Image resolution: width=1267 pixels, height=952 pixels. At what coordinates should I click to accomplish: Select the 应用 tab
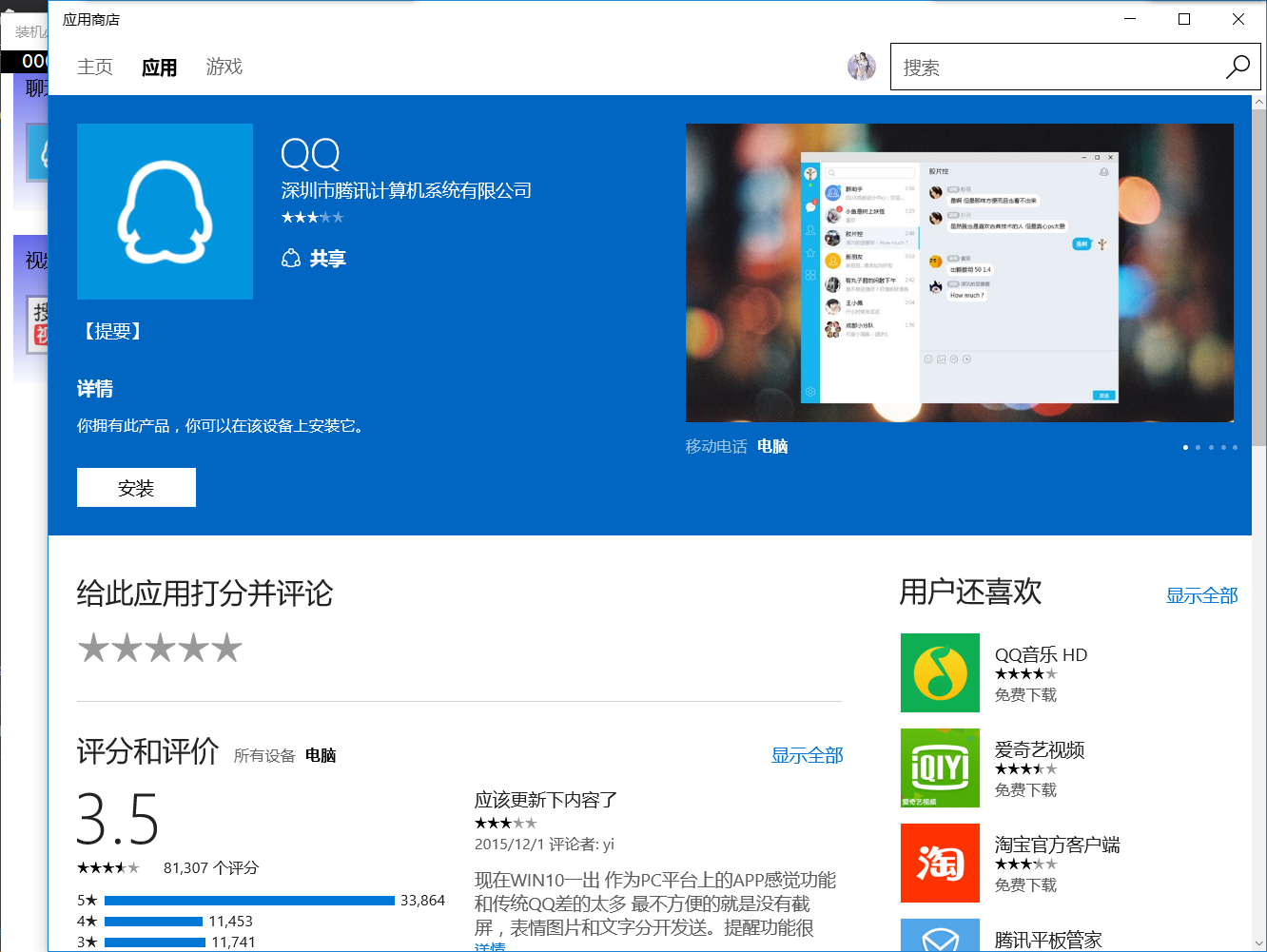(x=160, y=67)
